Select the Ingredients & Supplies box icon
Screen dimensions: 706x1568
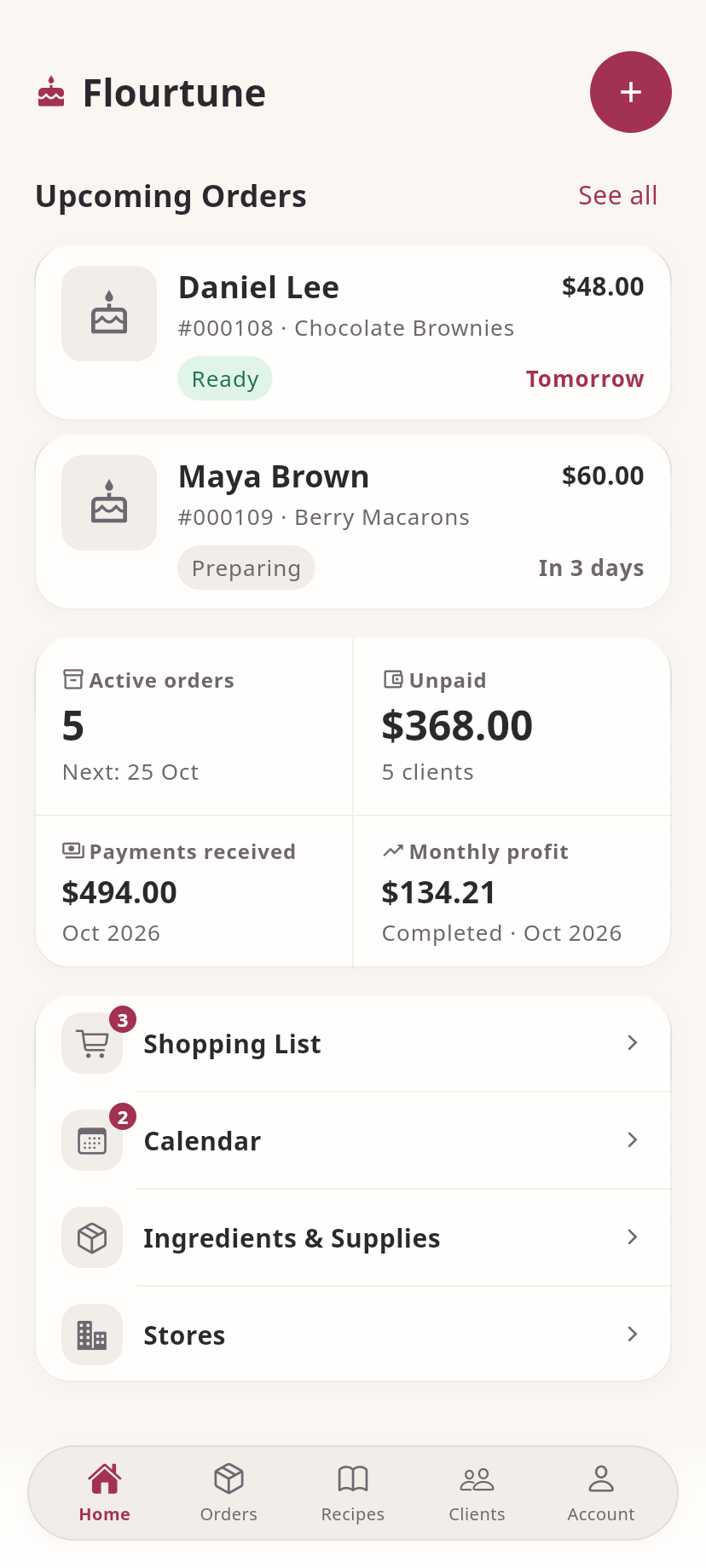tap(92, 1237)
